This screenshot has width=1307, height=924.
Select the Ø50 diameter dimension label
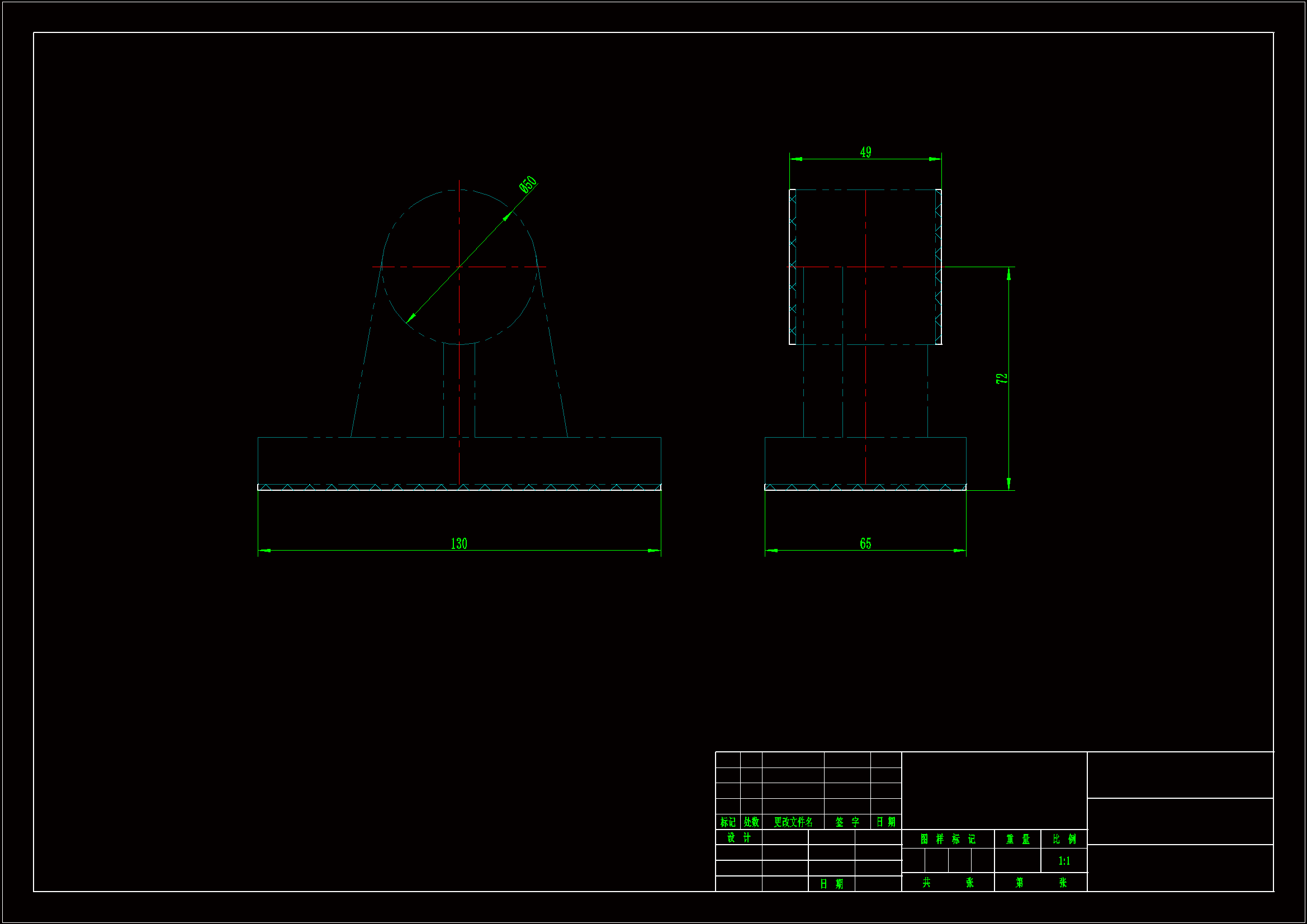pos(528,185)
